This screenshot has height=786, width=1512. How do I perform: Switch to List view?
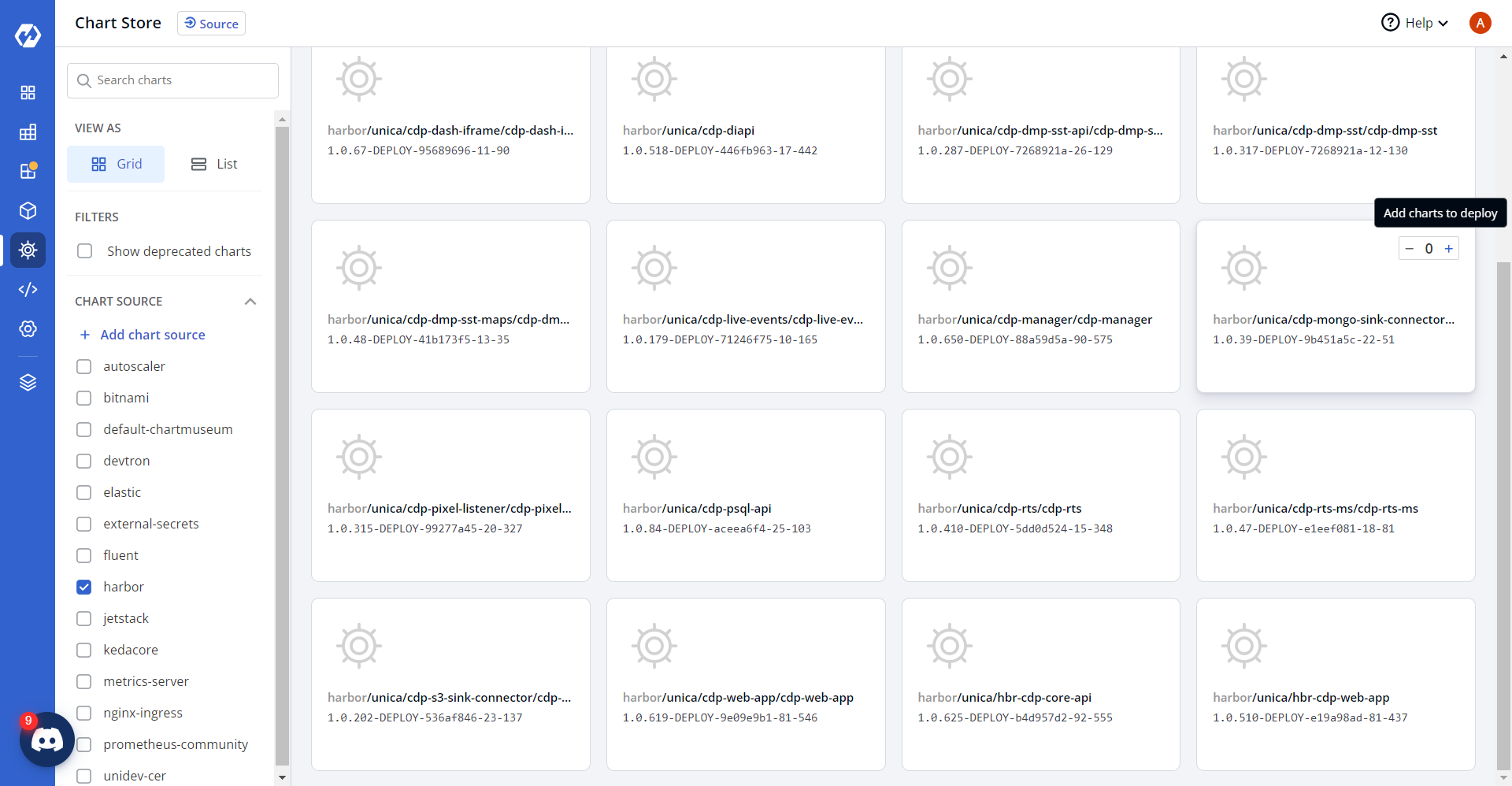coord(213,164)
